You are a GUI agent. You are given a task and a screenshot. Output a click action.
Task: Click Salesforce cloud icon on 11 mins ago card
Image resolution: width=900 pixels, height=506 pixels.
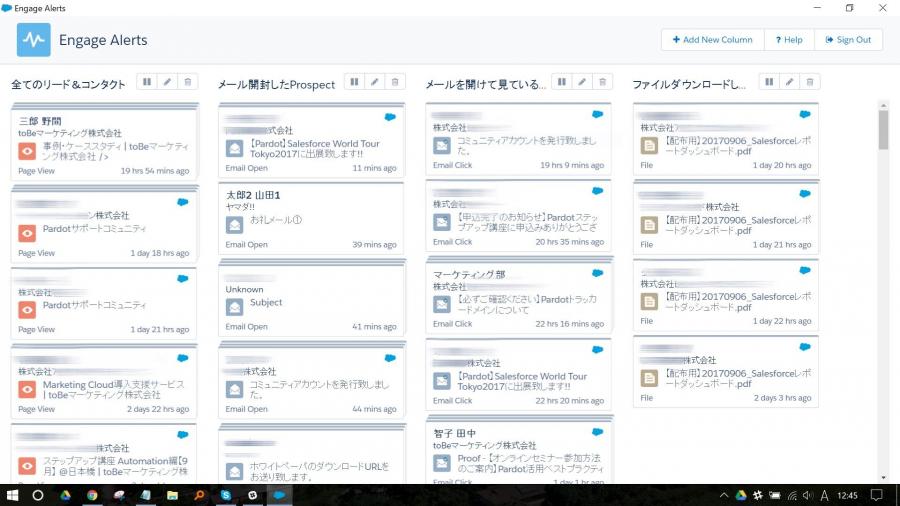pyautogui.click(x=390, y=117)
